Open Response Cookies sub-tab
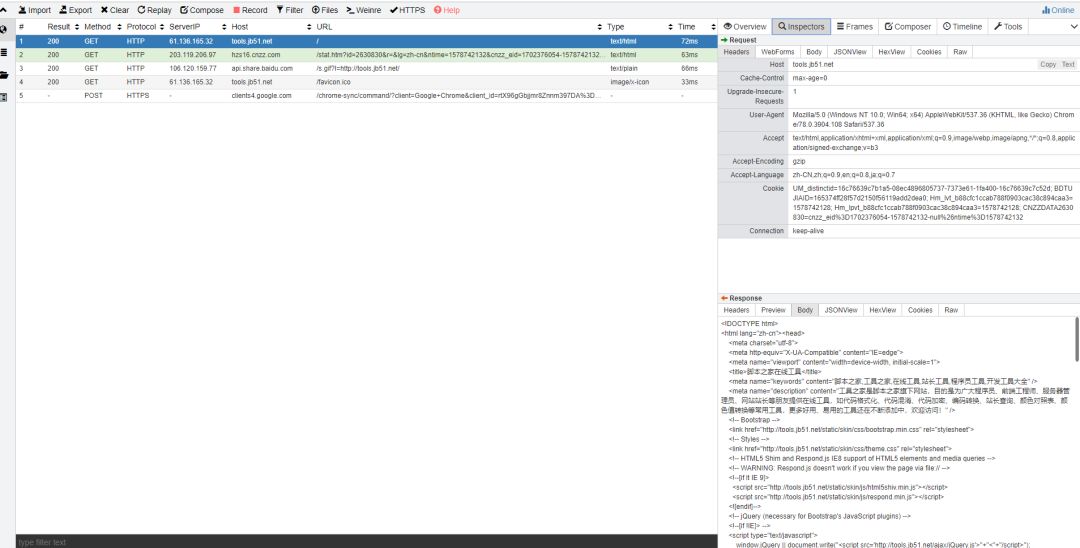Image resolution: width=1080 pixels, height=548 pixels. [x=920, y=310]
